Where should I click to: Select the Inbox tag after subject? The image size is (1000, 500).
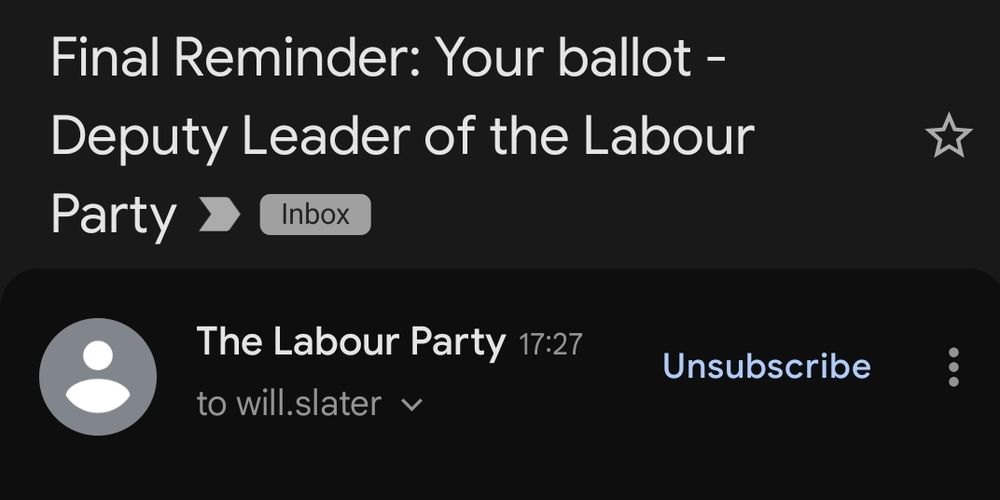tap(315, 214)
